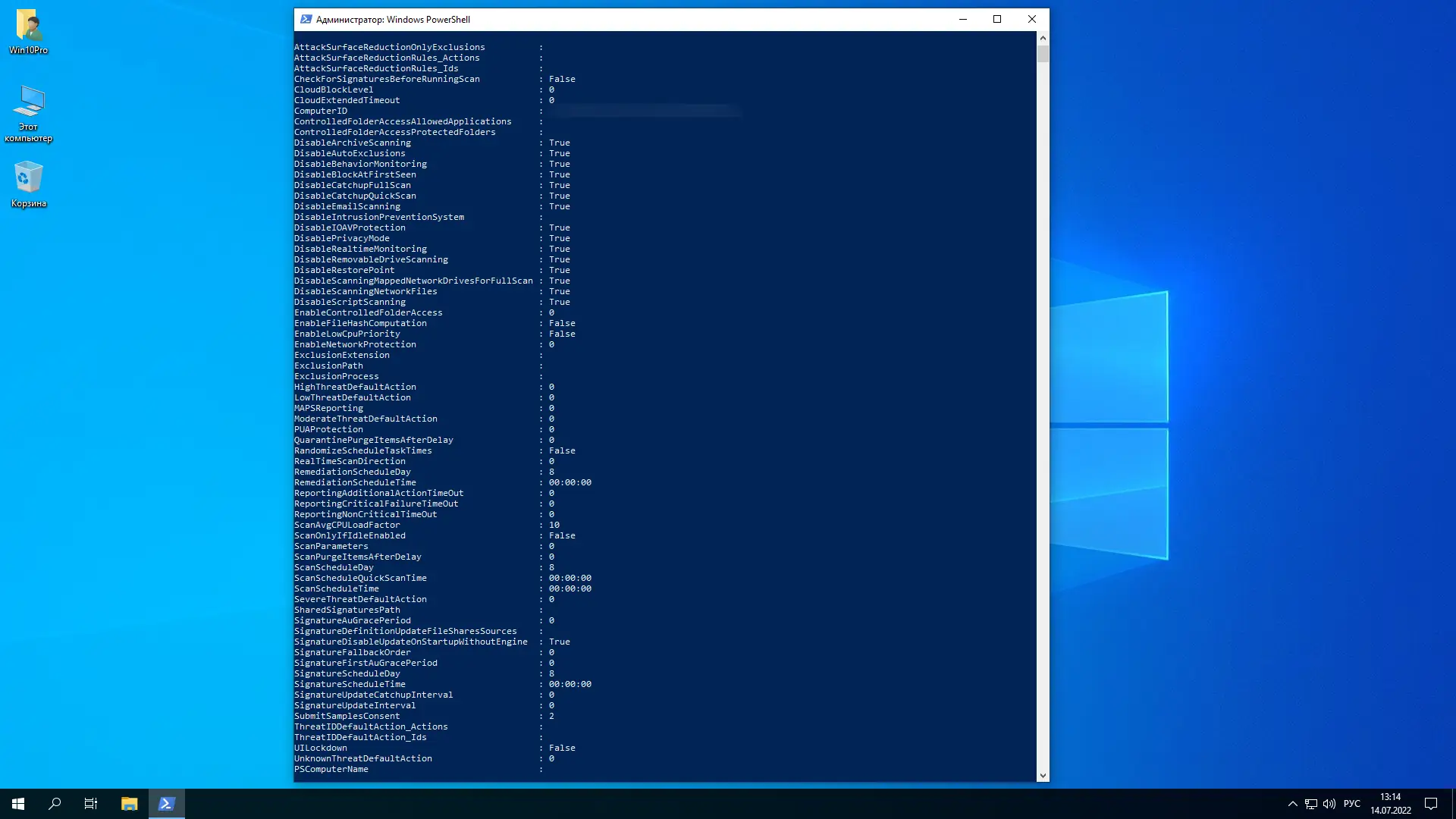Click the PowerShell vertical scrollbar thumb
The width and height of the screenshot is (1456, 819).
point(1043,54)
